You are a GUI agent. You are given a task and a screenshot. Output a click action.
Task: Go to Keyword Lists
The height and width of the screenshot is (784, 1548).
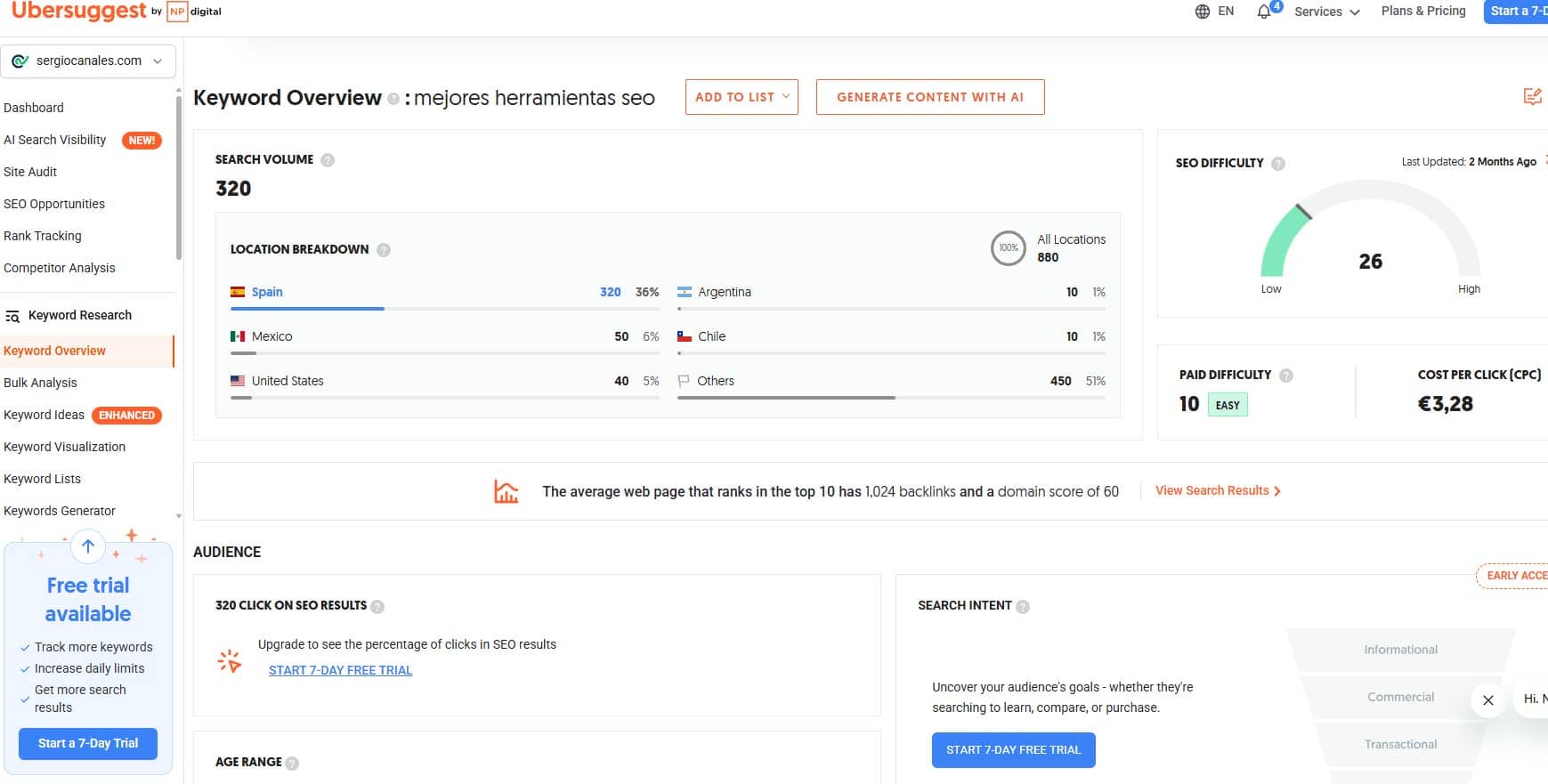42,479
